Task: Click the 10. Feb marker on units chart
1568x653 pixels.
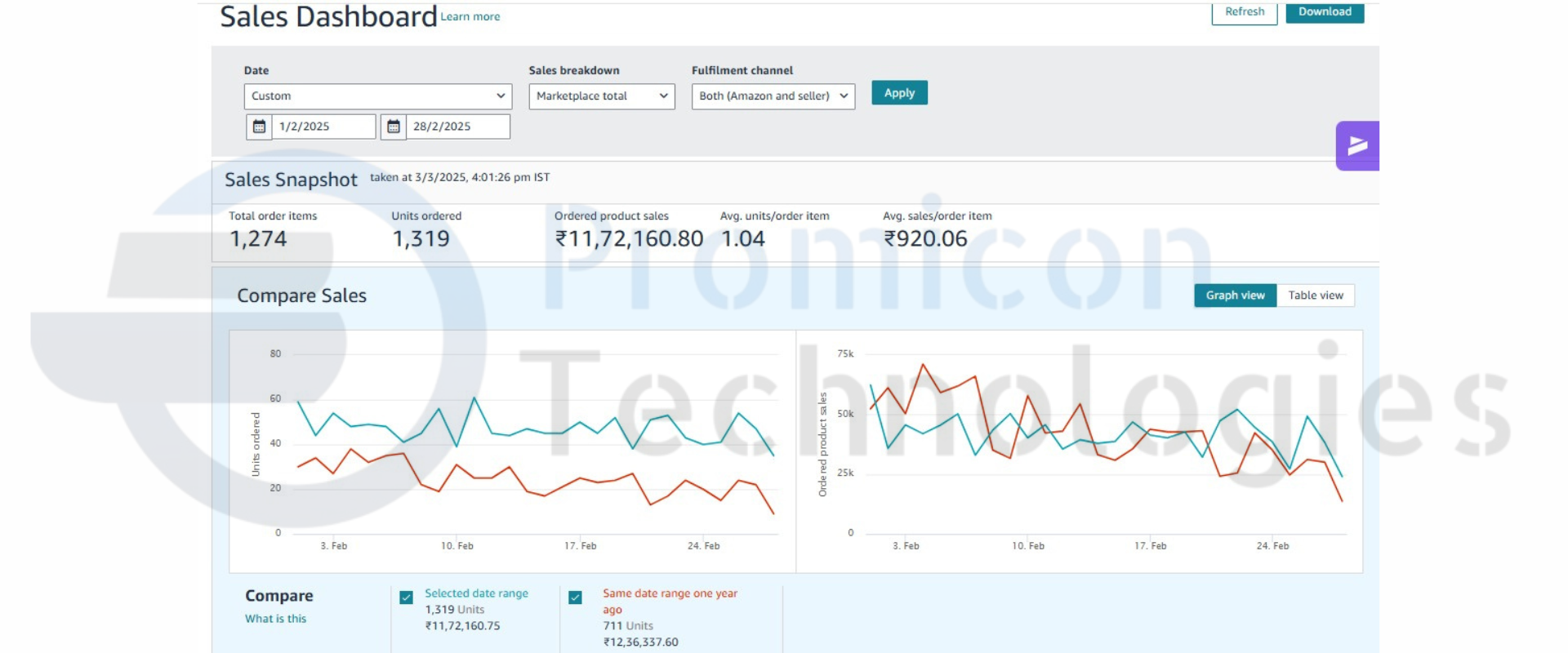Action: pyautogui.click(x=457, y=545)
